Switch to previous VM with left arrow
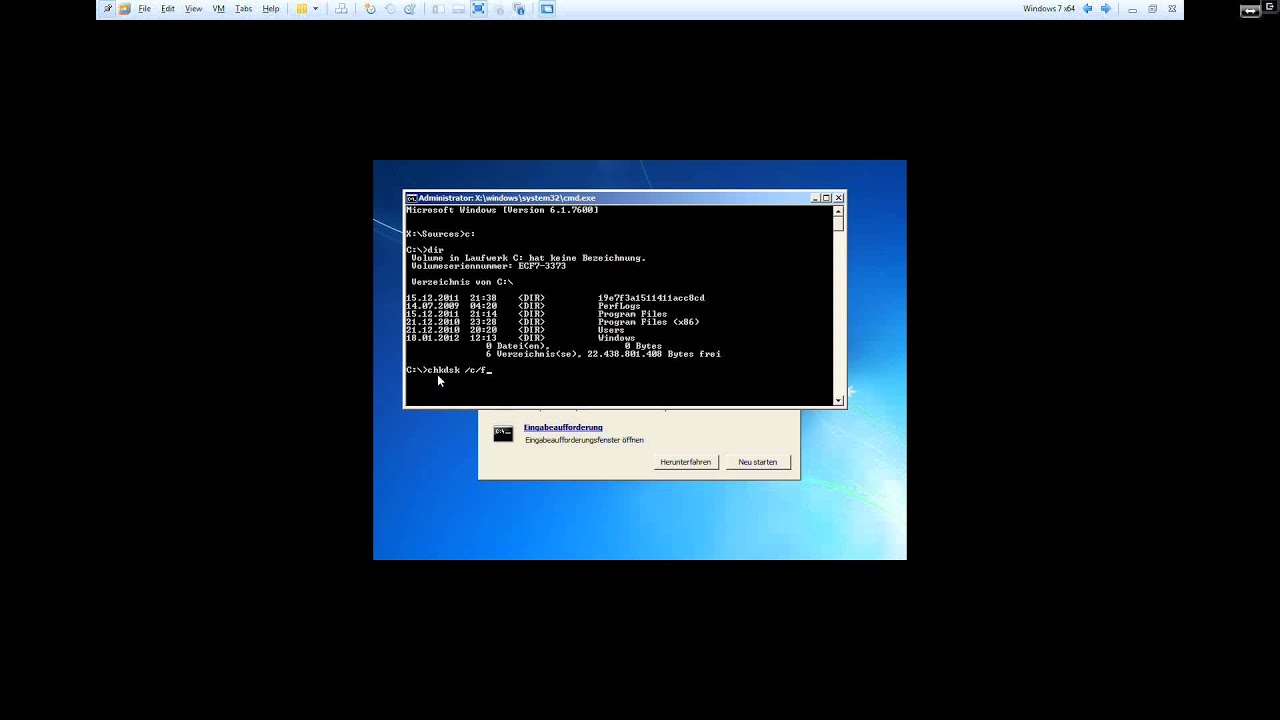This screenshot has height=720, width=1280. pos(1088,9)
